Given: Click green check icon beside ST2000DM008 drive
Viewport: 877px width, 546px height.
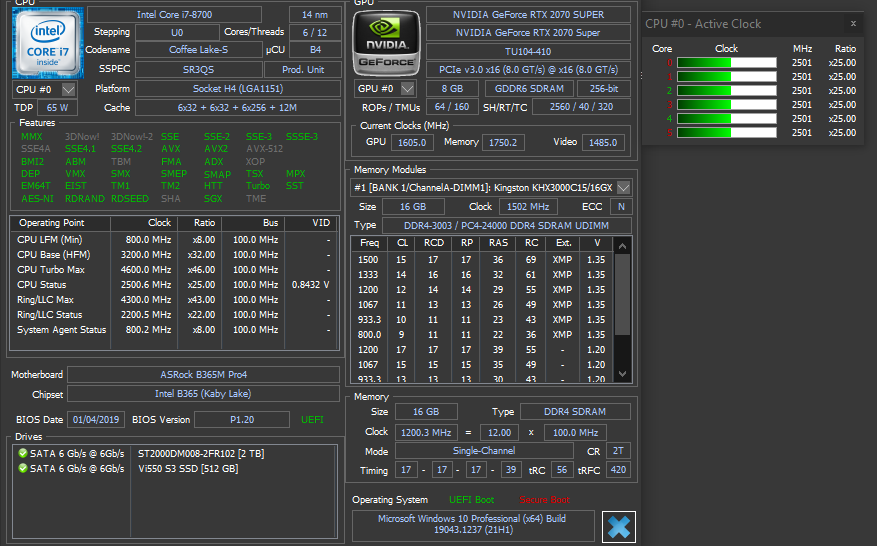Looking at the screenshot, I should (23, 453).
